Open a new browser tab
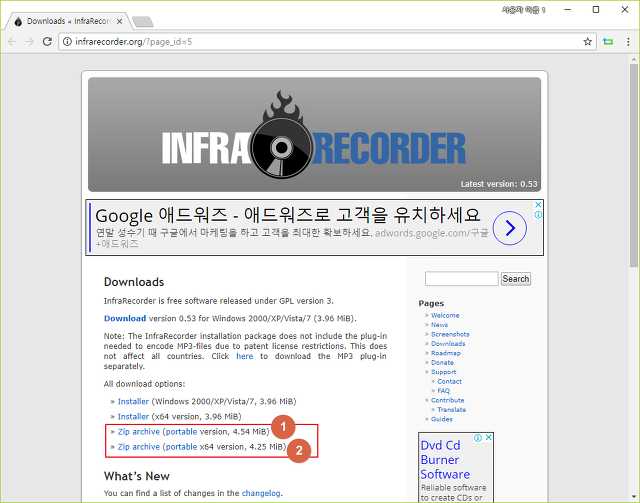Viewport: 640px width, 503px height. click(143, 21)
